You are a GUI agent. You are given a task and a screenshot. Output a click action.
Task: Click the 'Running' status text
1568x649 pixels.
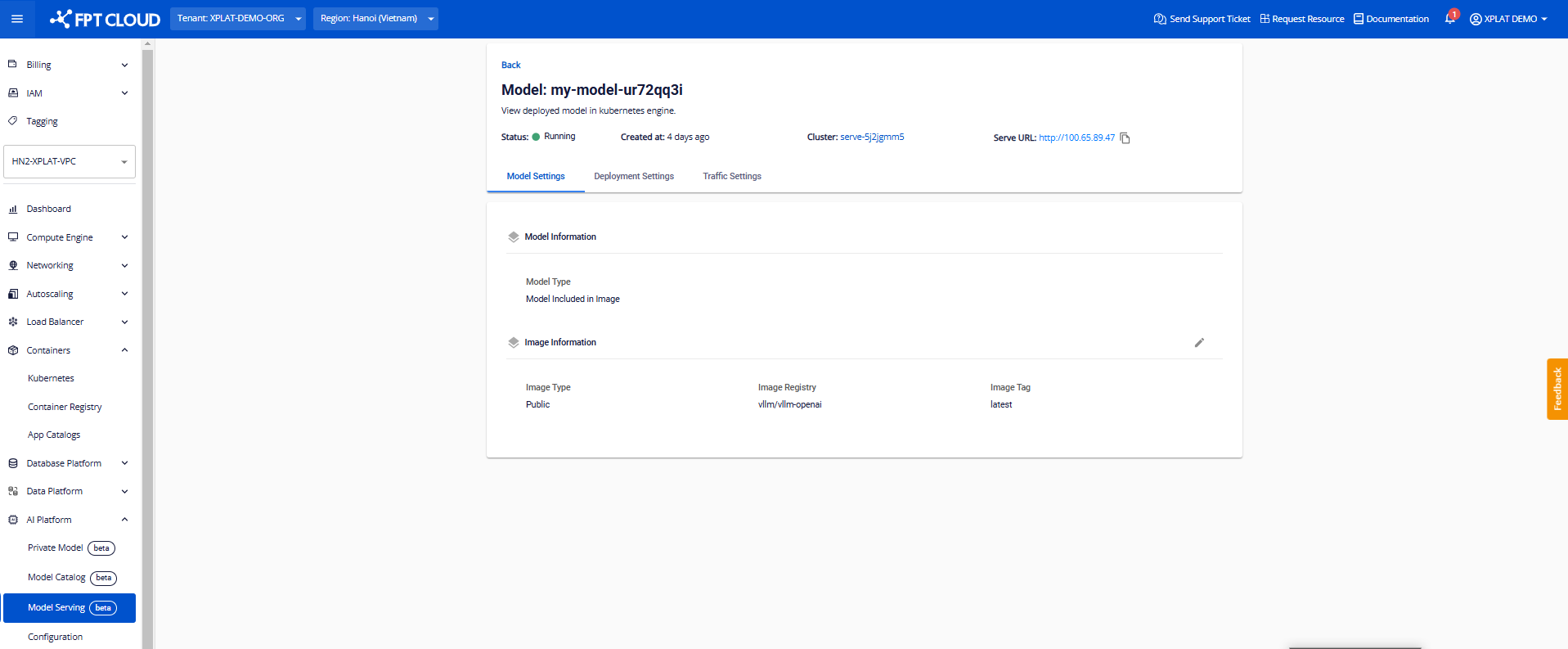click(x=559, y=137)
